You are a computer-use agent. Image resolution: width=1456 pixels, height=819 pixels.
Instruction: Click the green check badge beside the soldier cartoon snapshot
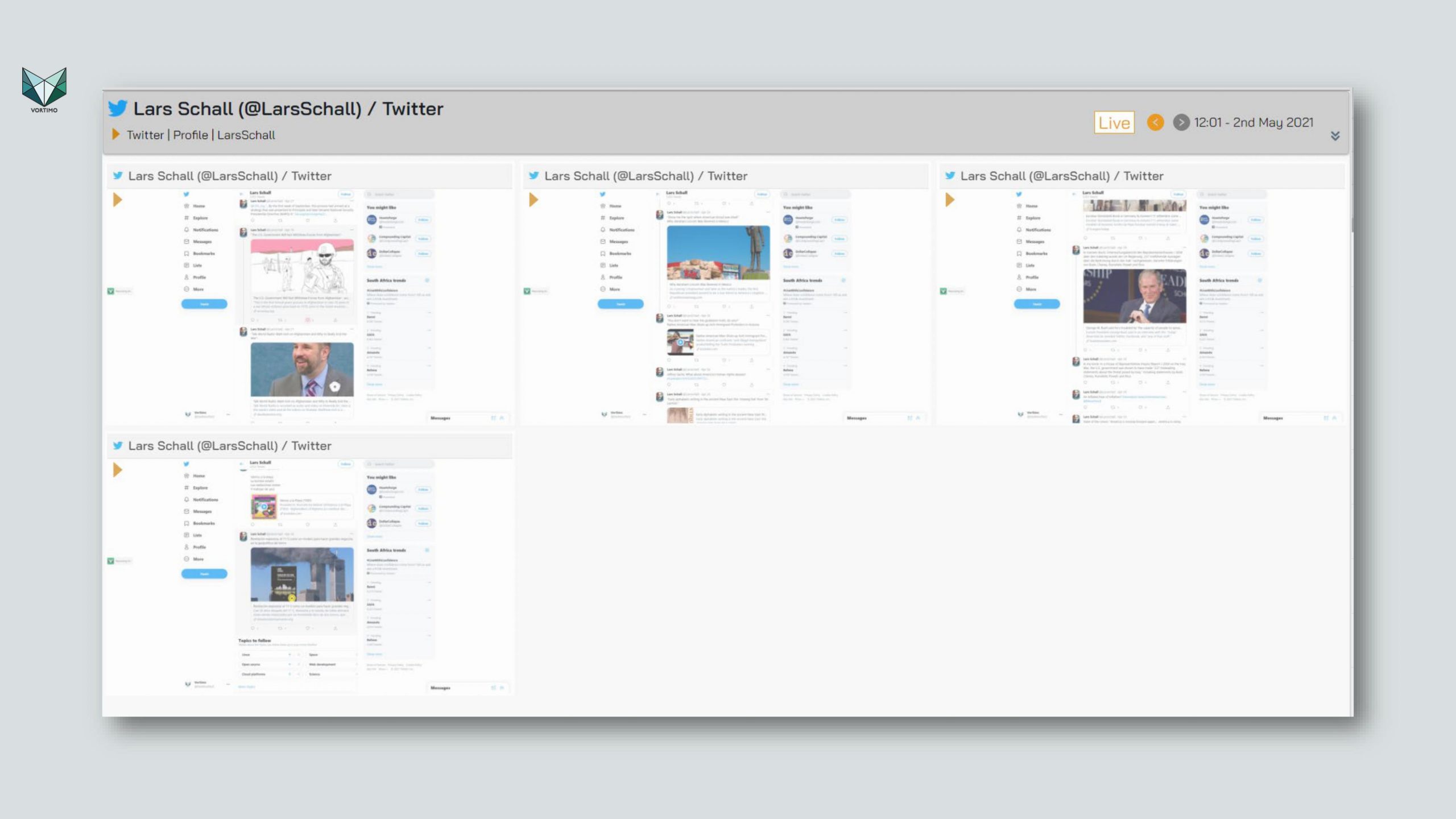[x=111, y=291]
